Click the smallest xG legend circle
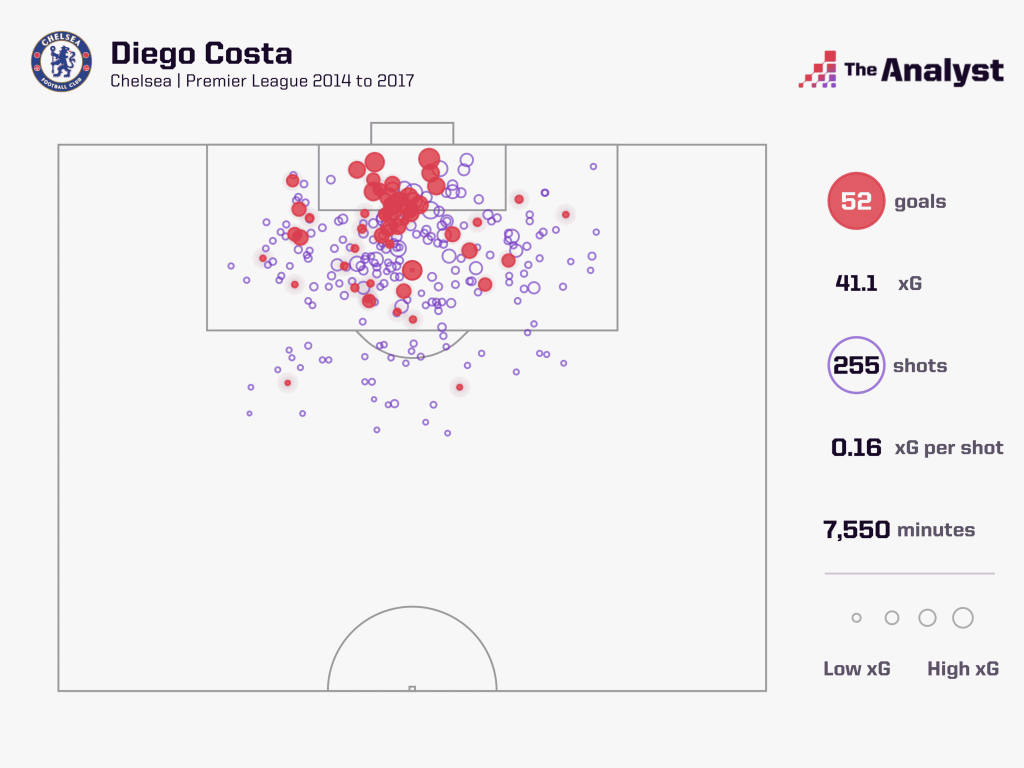The image size is (1024, 768). point(856,618)
